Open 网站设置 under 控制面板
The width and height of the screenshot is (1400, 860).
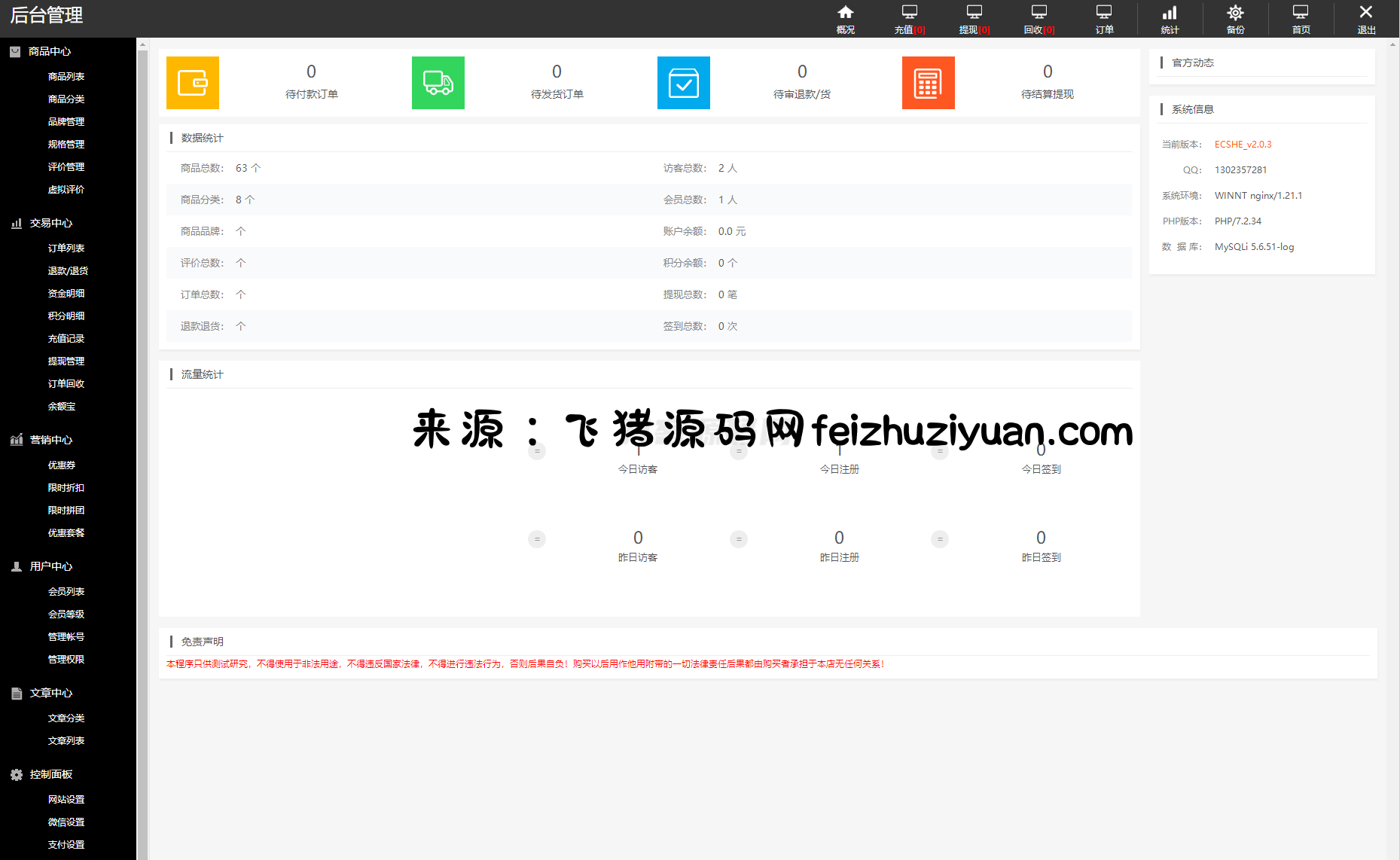point(66,800)
